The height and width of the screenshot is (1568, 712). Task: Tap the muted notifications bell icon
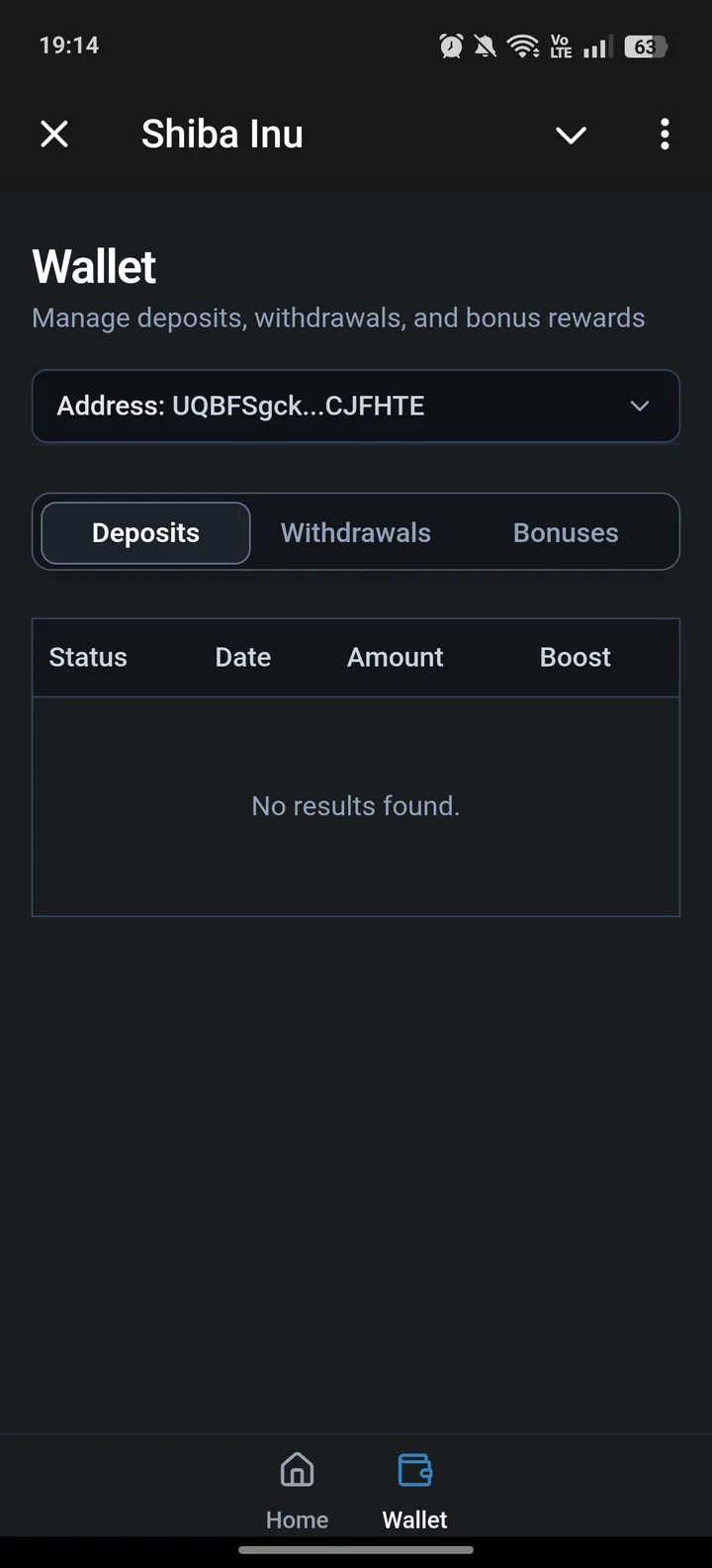[485, 46]
